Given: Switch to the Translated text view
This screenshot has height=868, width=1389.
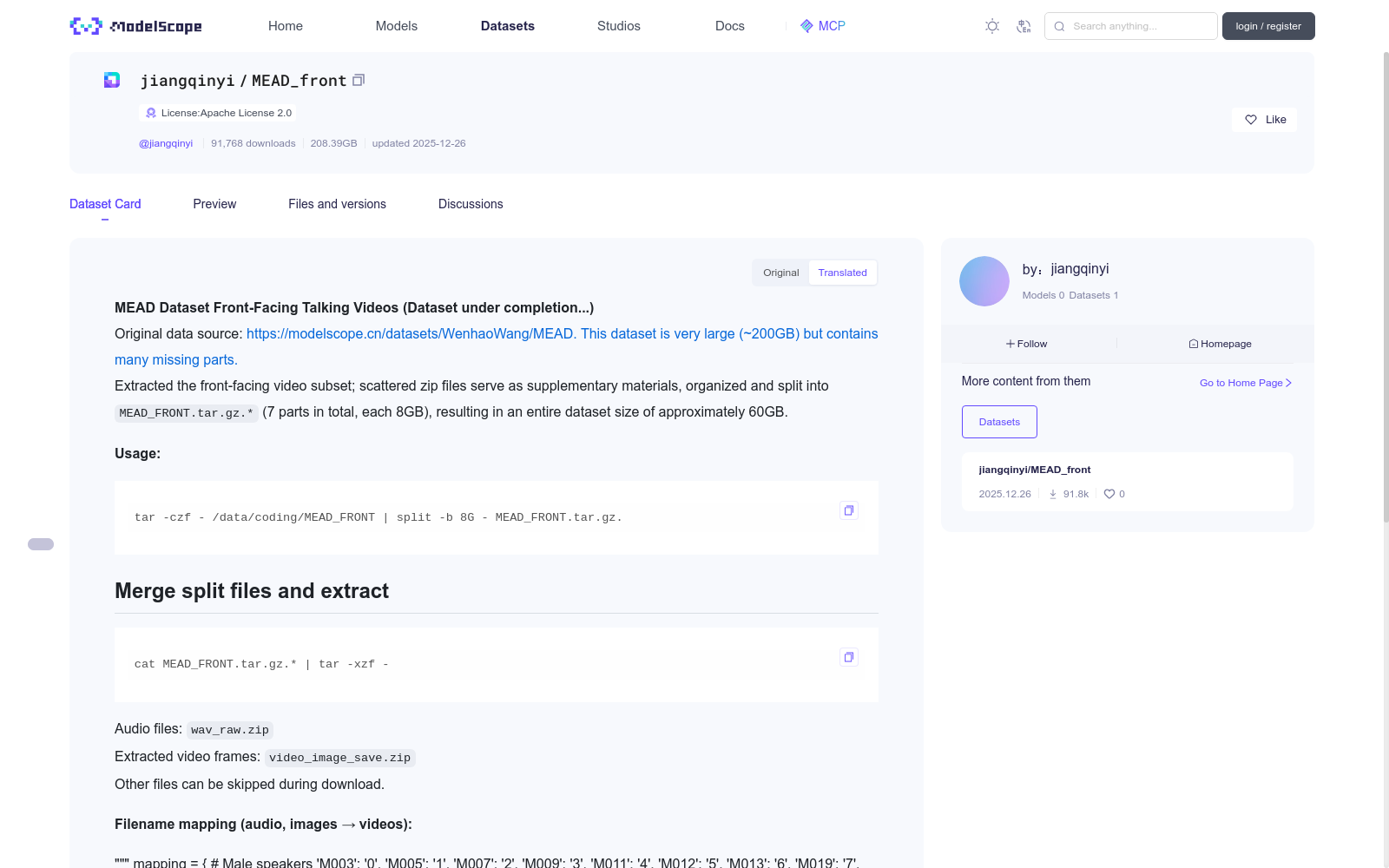Looking at the screenshot, I should coord(842,273).
